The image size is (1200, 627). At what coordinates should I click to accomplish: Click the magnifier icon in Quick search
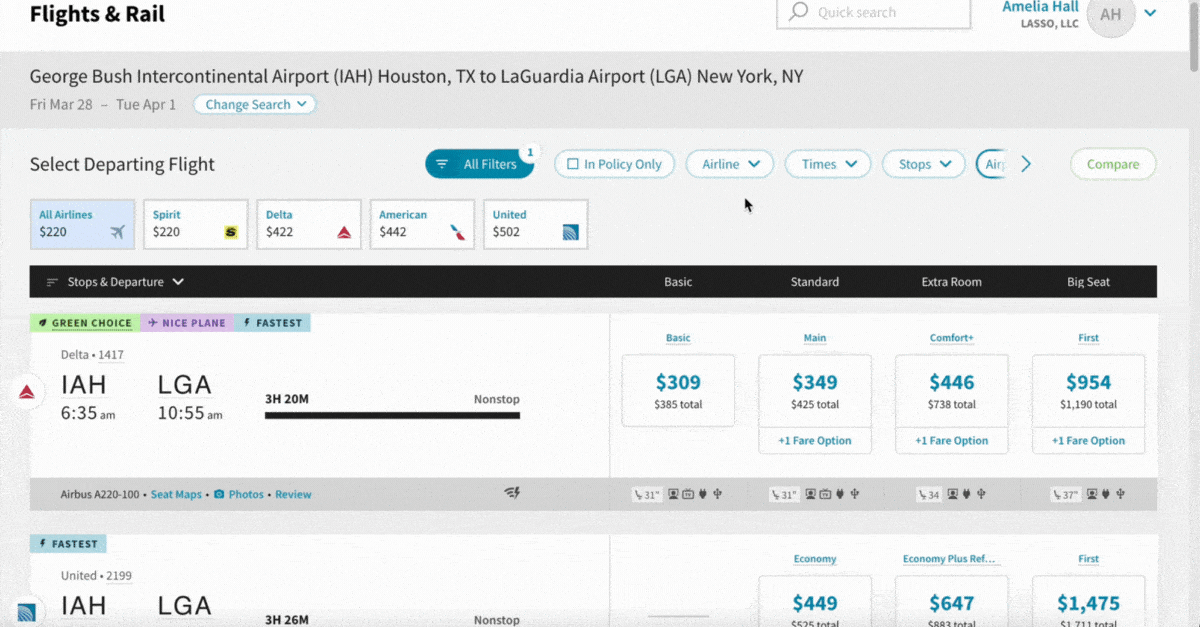click(798, 13)
